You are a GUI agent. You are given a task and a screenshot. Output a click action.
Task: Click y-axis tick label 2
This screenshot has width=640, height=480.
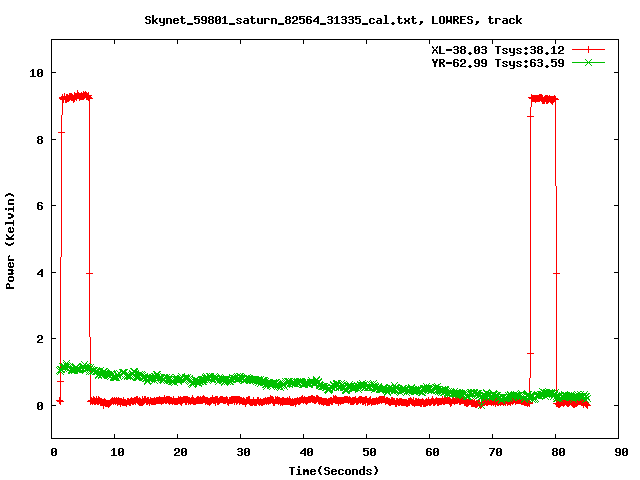pyautogui.click(x=40, y=339)
